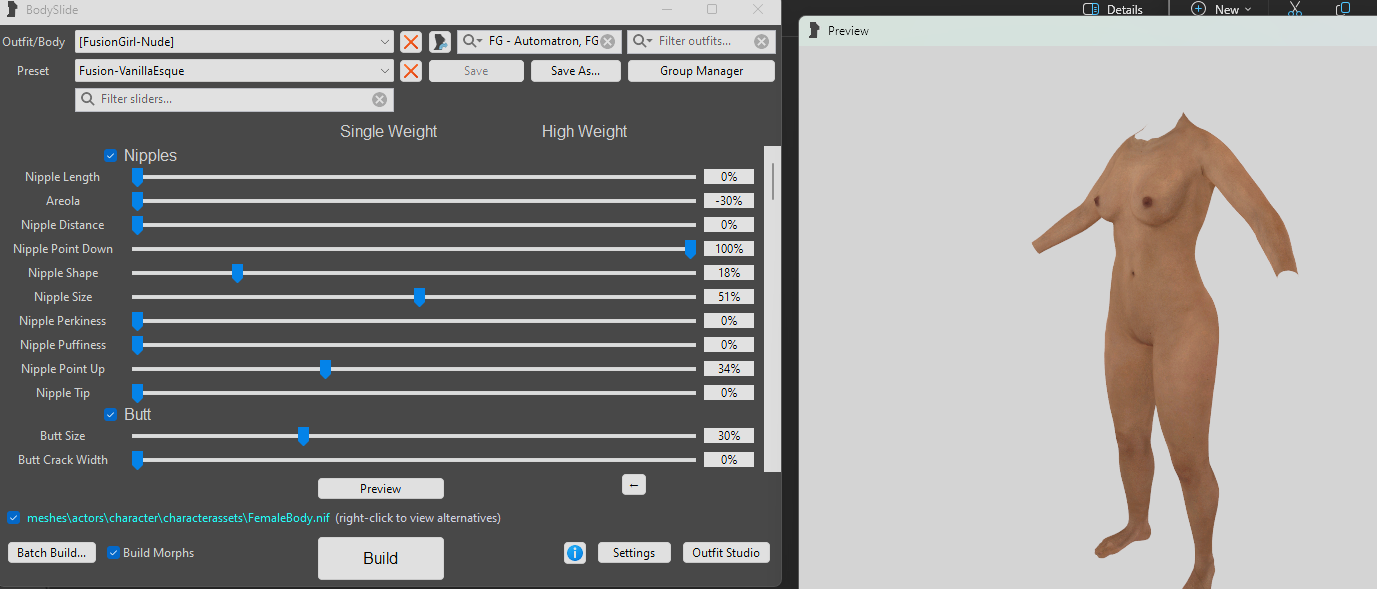Click the Cut scissors icon in File Explorer
The height and width of the screenshot is (589, 1377).
tap(1294, 9)
